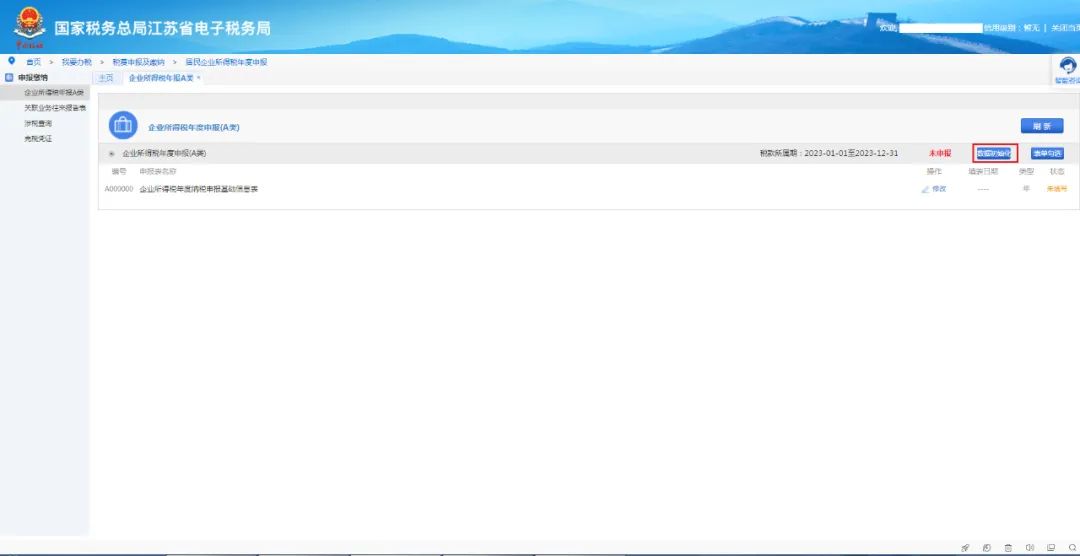
Task: Open 我要办税 breadcrumb link
Action: (76, 62)
